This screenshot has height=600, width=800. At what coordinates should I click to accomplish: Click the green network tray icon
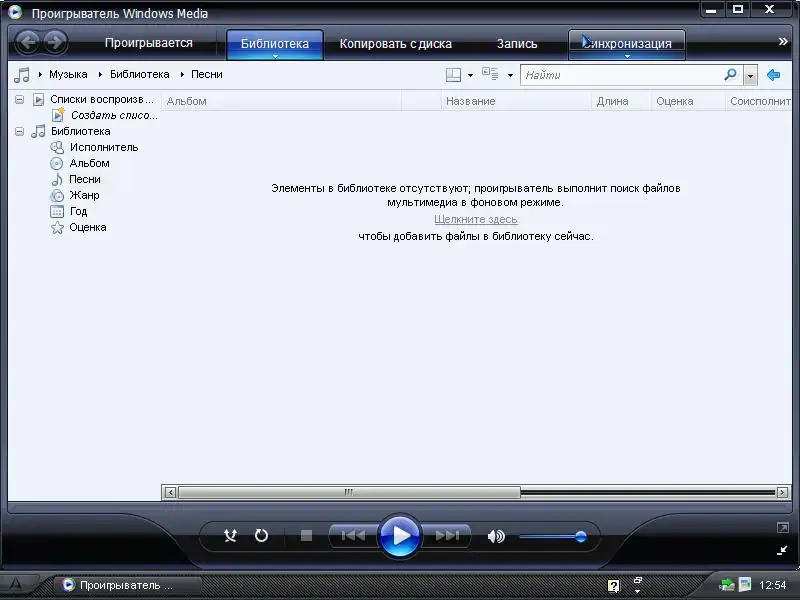[x=726, y=585]
